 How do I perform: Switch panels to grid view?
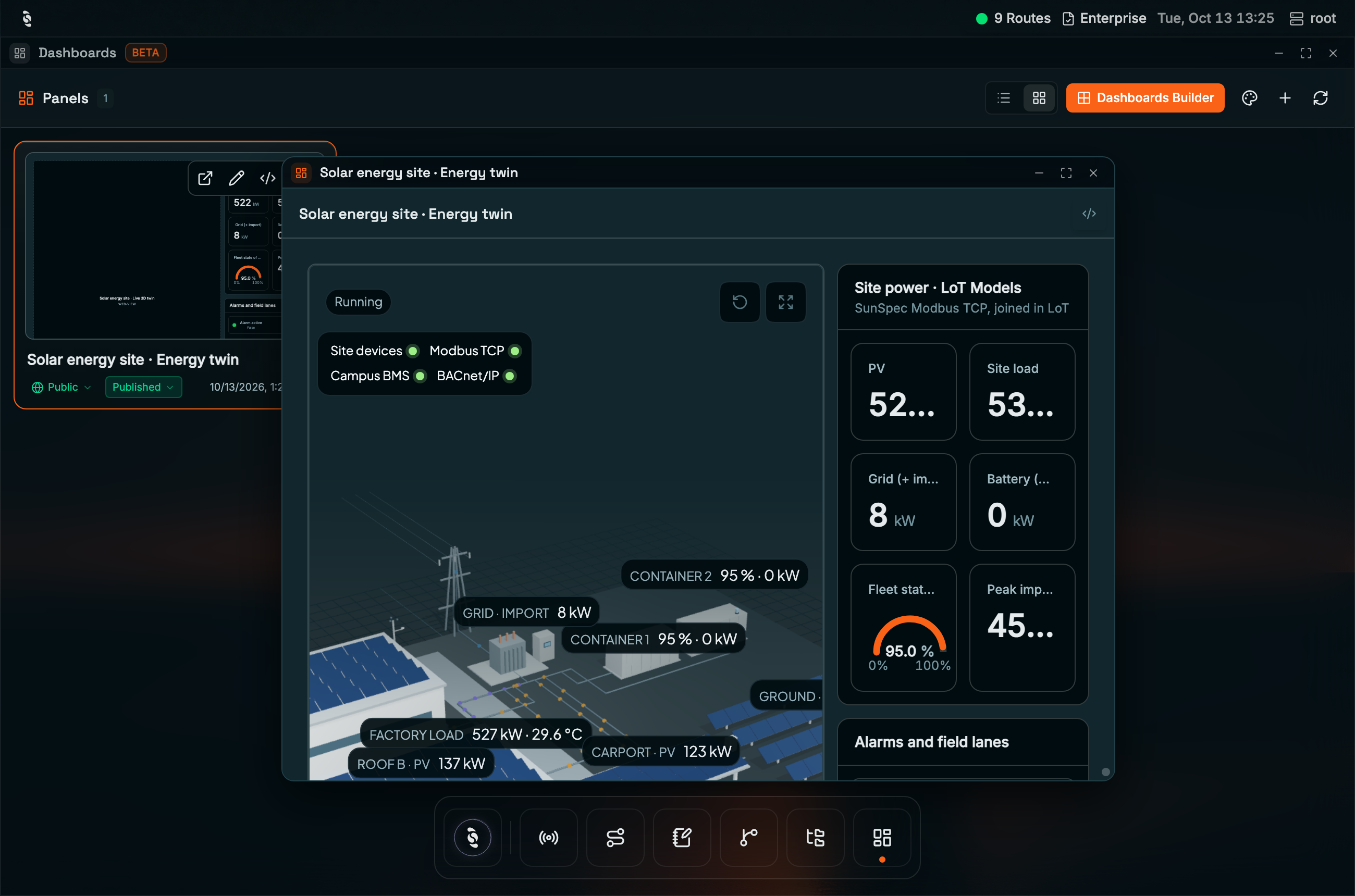pos(1039,98)
